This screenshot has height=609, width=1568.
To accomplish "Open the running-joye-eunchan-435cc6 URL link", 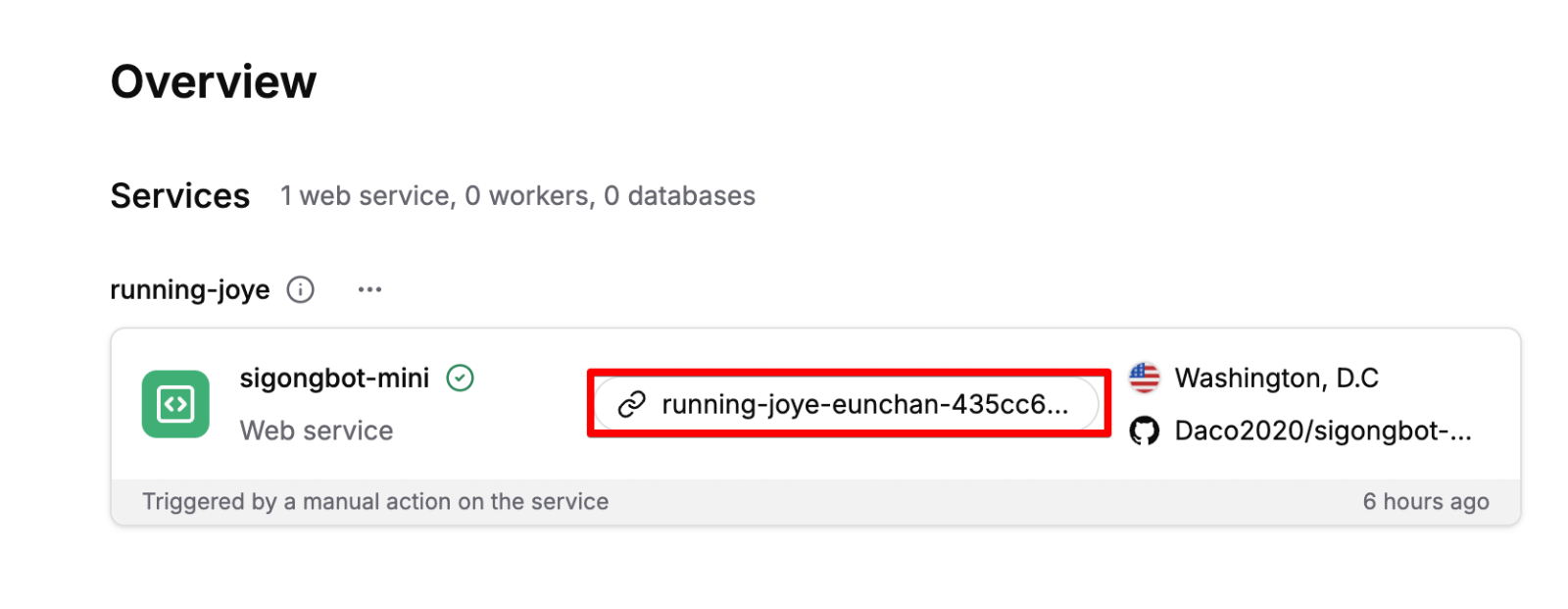I will [847, 404].
